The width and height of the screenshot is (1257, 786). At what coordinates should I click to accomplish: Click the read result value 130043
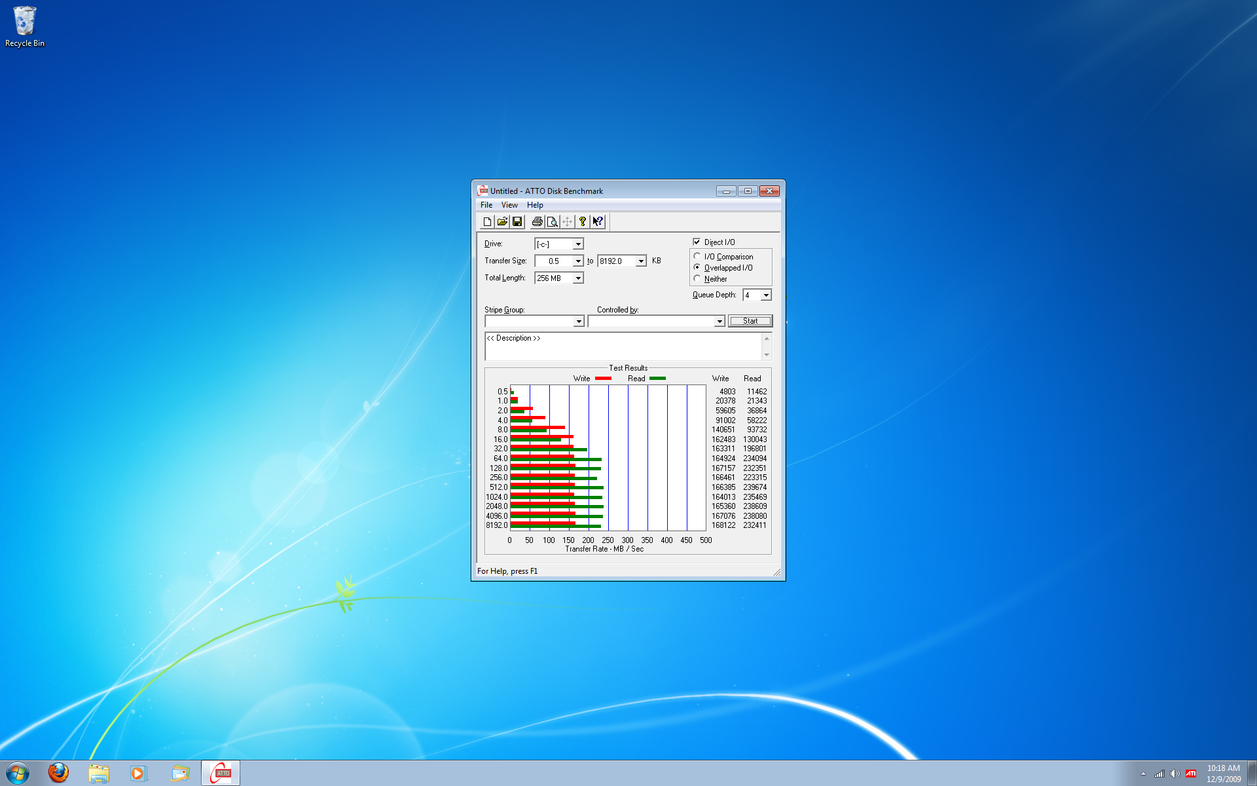(755, 439)
